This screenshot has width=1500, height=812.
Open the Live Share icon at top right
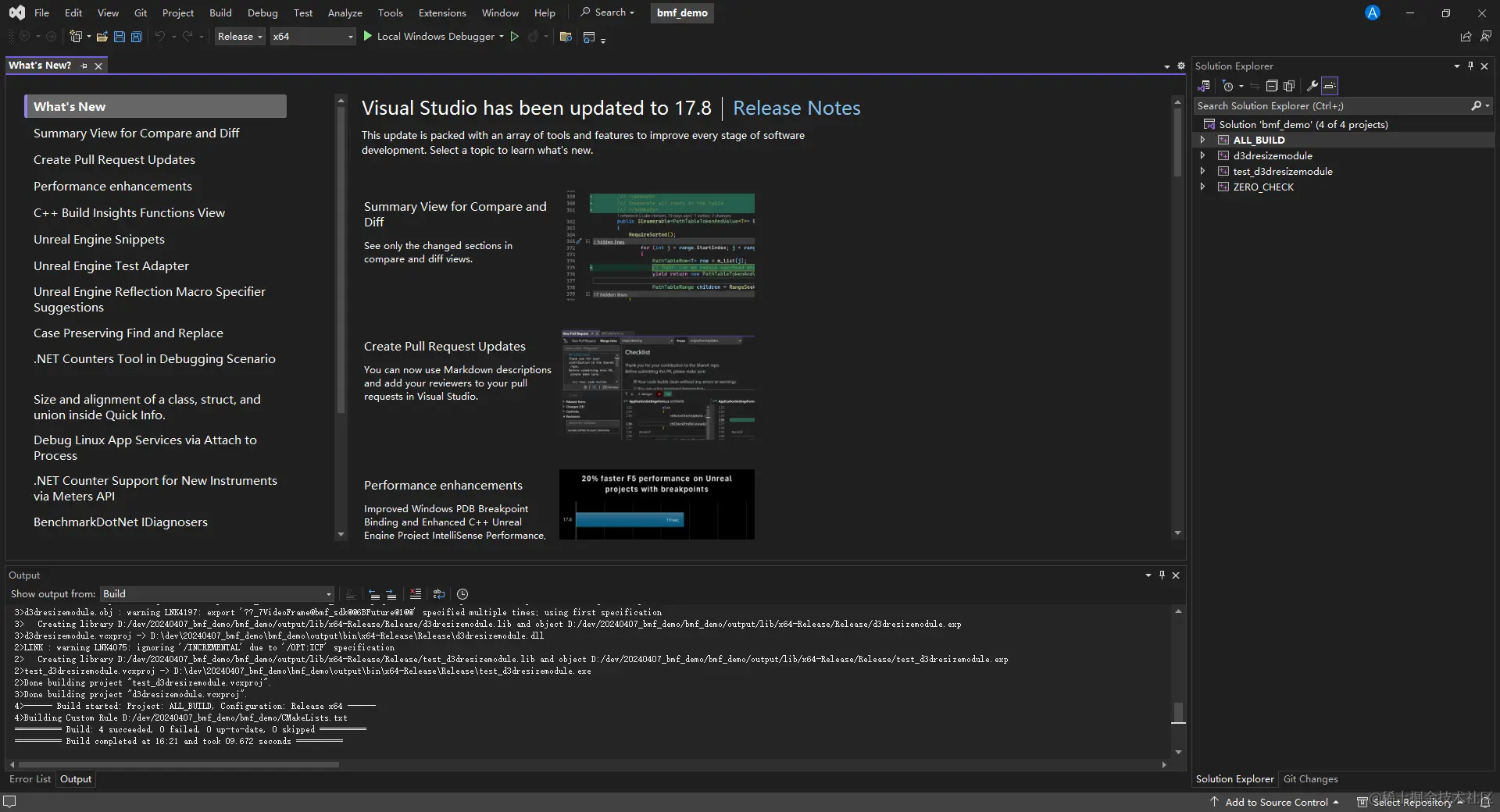pos(1466,36)
